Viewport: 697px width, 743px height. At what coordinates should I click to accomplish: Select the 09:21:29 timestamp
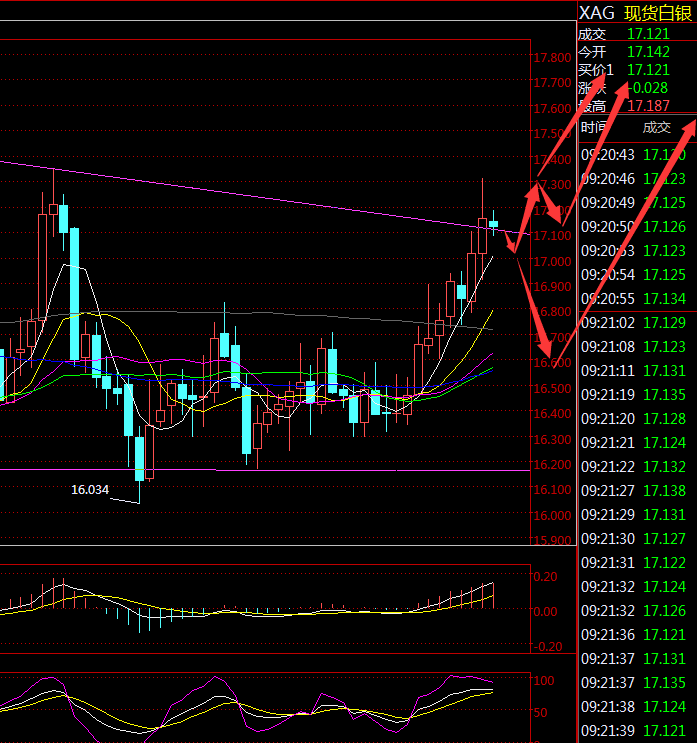point(608,515)
